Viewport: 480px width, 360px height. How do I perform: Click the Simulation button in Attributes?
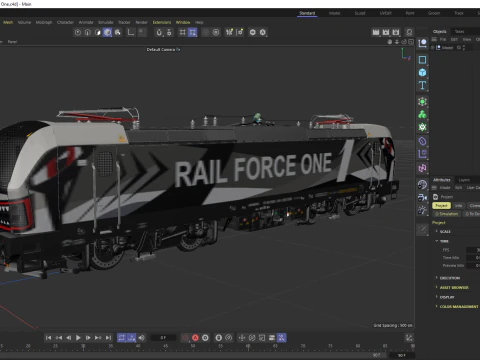447,214
